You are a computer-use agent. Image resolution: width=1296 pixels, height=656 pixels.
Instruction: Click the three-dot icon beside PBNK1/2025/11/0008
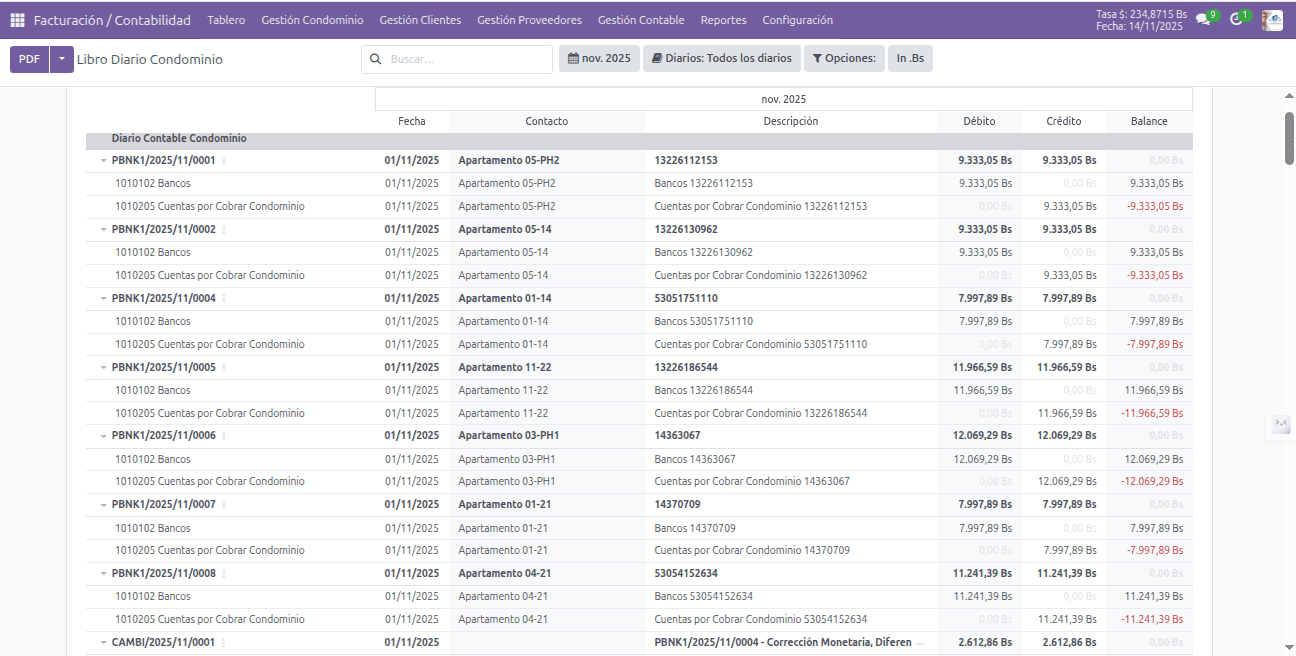[x=224, y=574]
